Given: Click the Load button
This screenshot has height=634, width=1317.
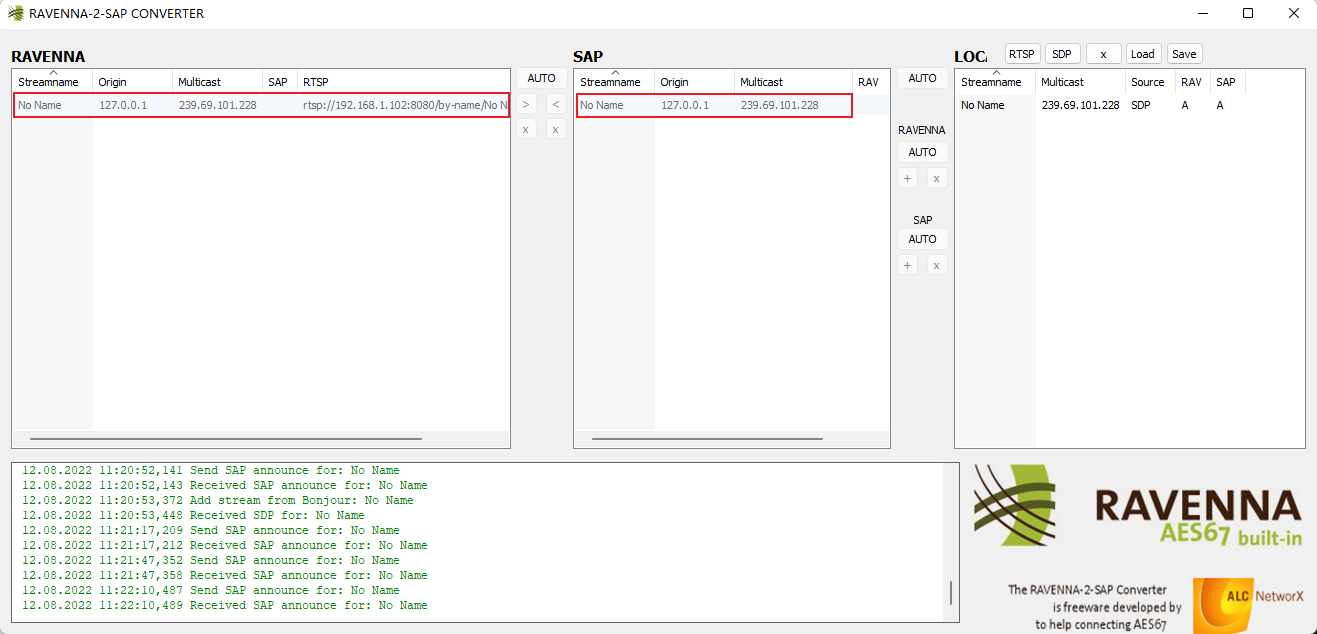Looking at the screenshot, I should pyautogui.click(x=1143, y=54).
